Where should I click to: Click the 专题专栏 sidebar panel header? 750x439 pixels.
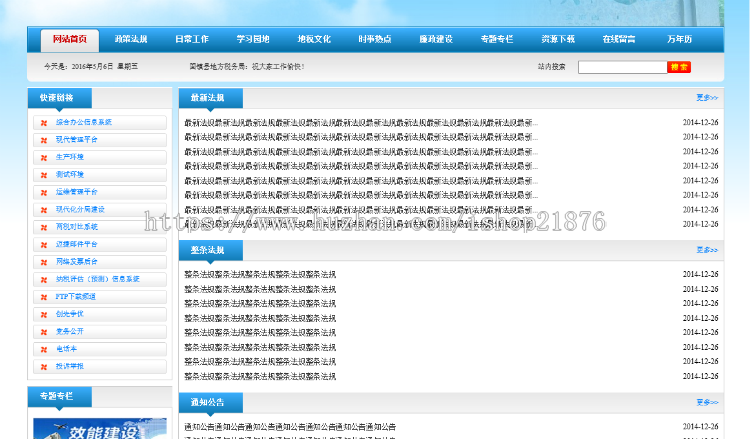60,396
